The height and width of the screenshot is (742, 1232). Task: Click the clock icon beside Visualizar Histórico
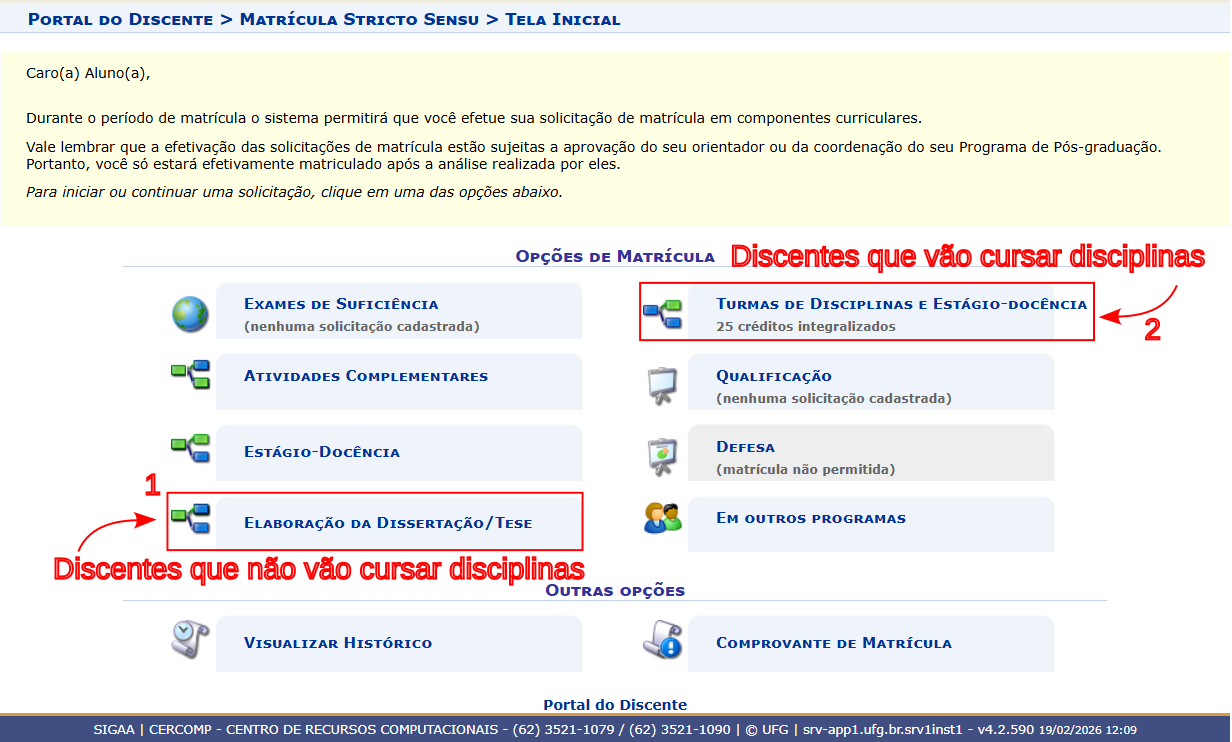[190, 643]
